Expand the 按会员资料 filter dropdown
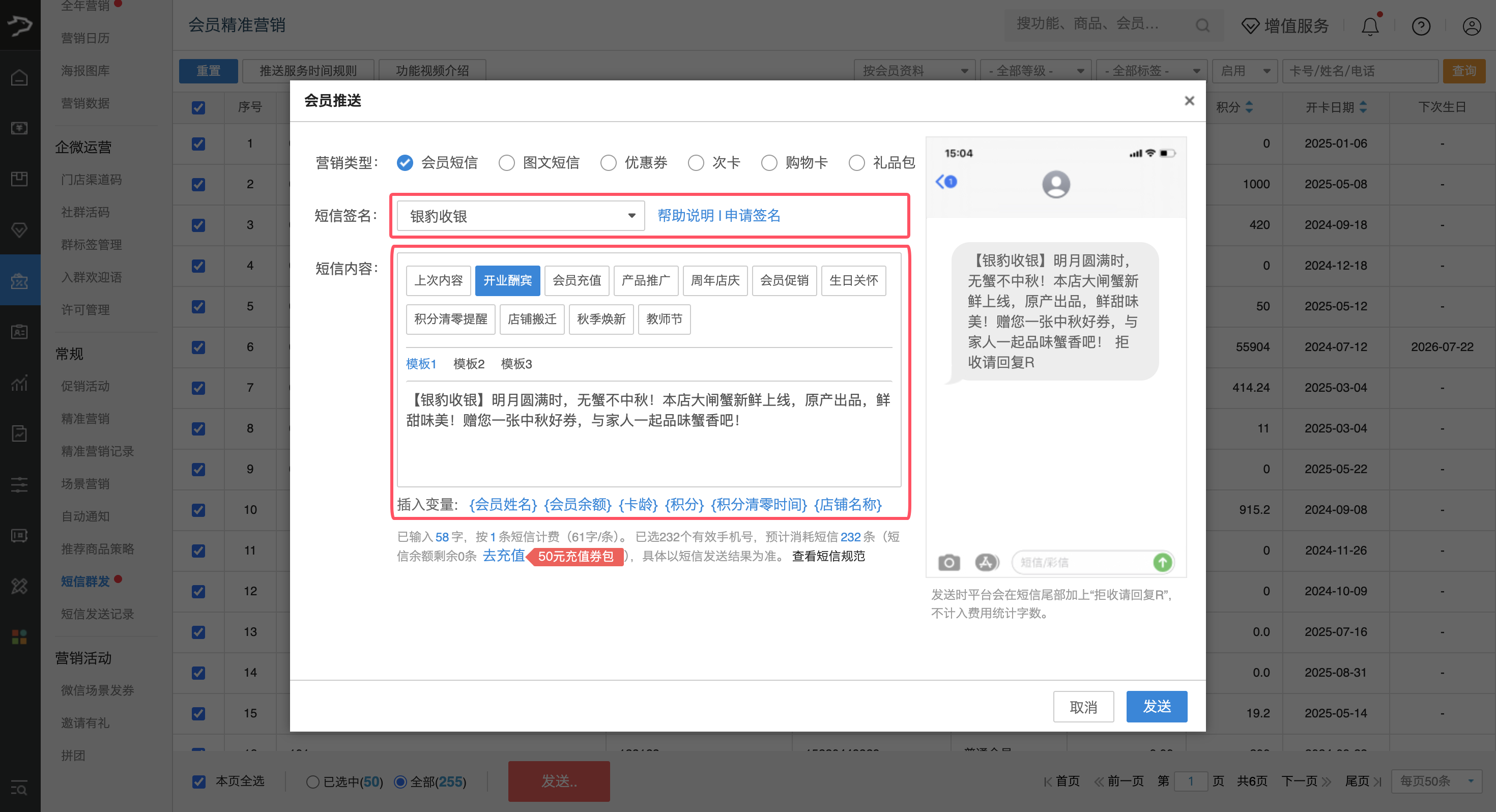The image size is (1496, 812). point(915,71)
